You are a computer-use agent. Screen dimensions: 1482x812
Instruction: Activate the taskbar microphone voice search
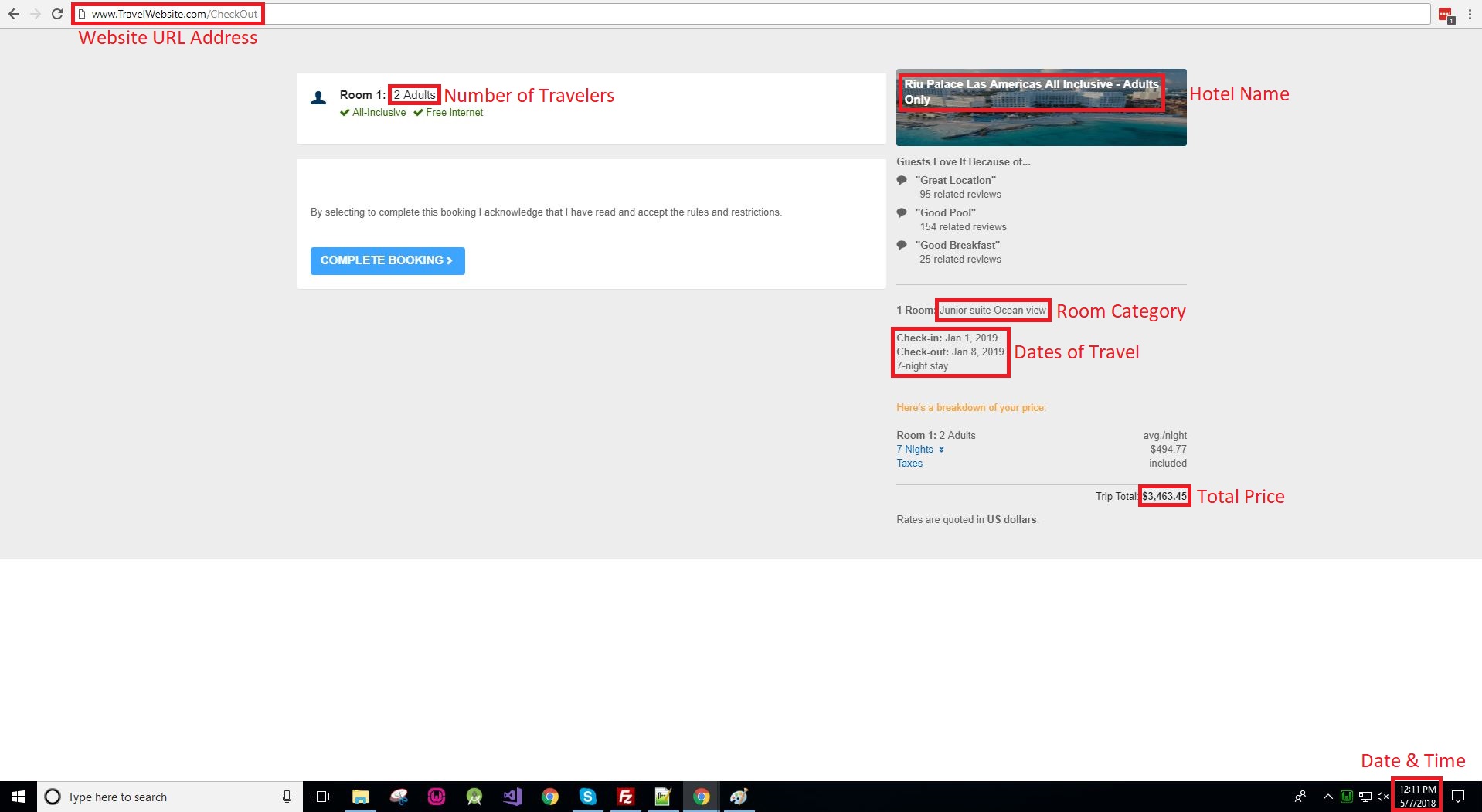tap(287, 797)
